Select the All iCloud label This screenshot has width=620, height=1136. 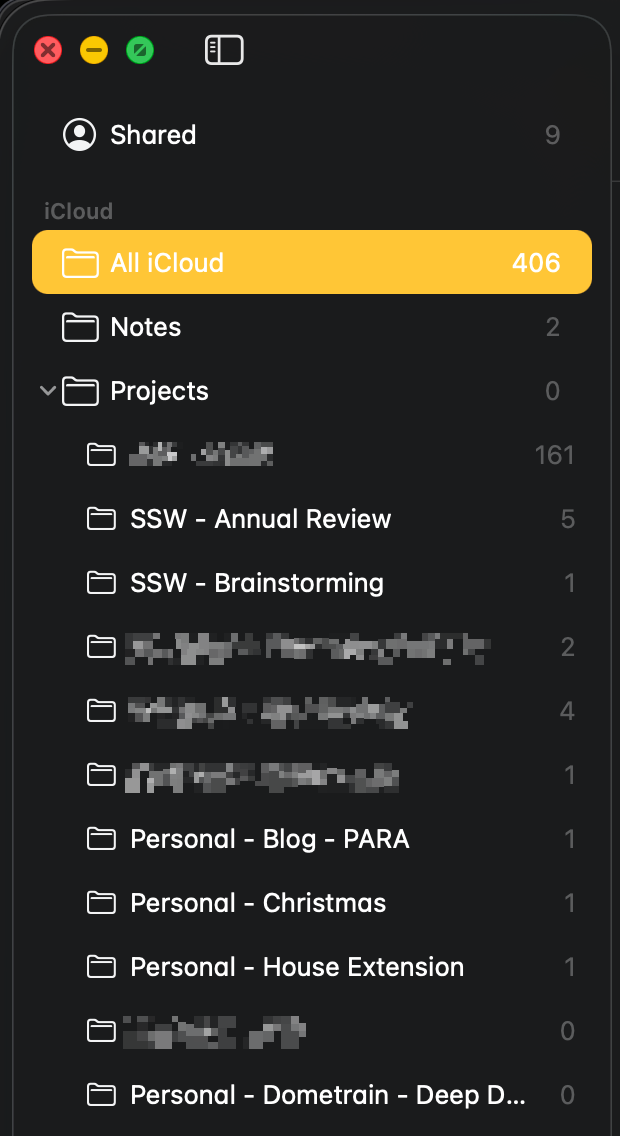click(x=167, y=263)
